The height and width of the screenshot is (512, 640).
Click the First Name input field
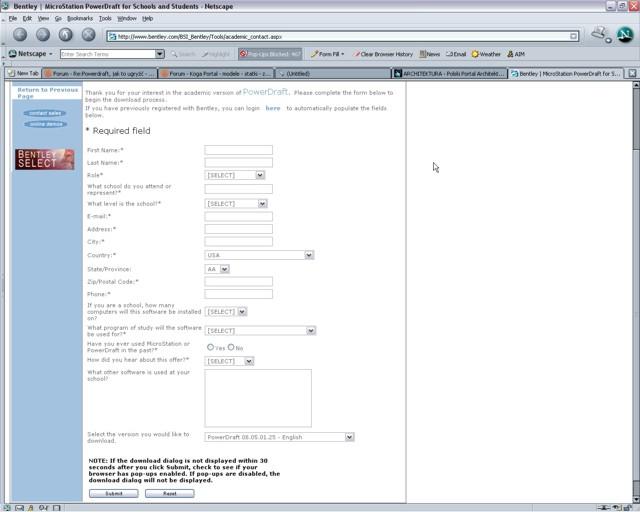pos(238,150)
